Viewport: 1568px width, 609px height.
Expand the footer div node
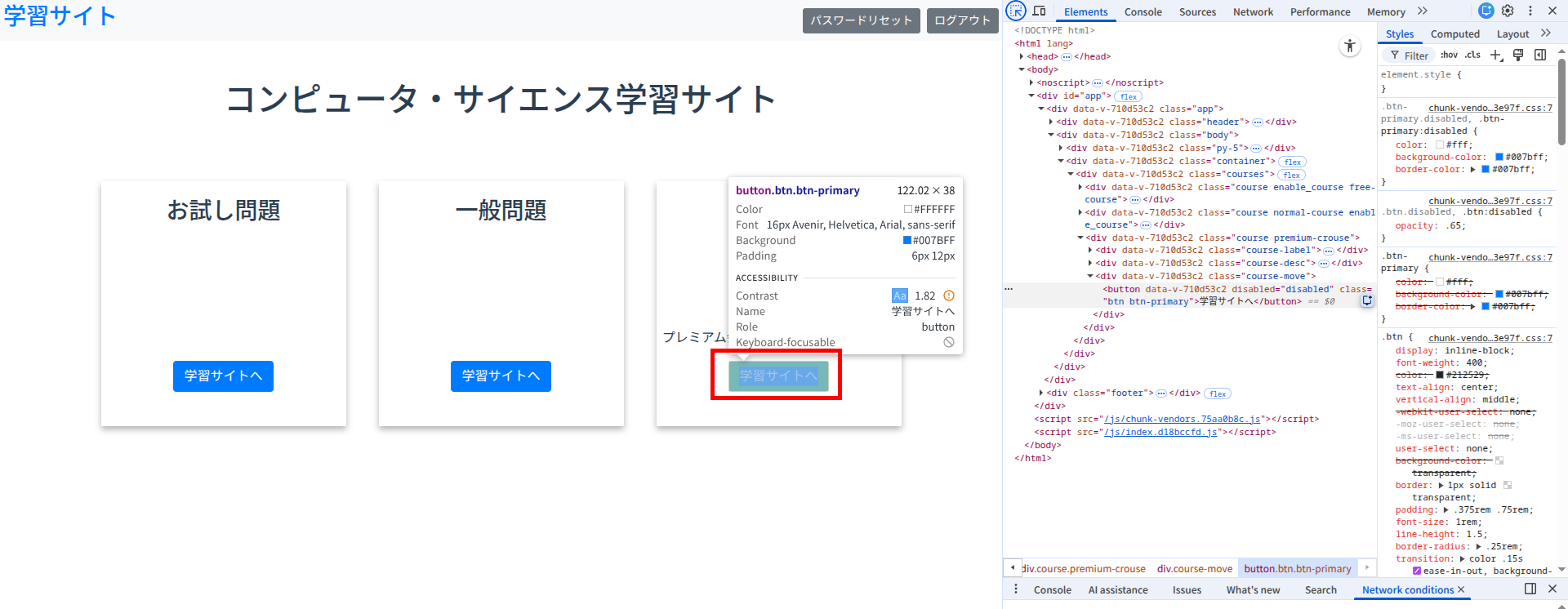click(x=1041, y=393)
